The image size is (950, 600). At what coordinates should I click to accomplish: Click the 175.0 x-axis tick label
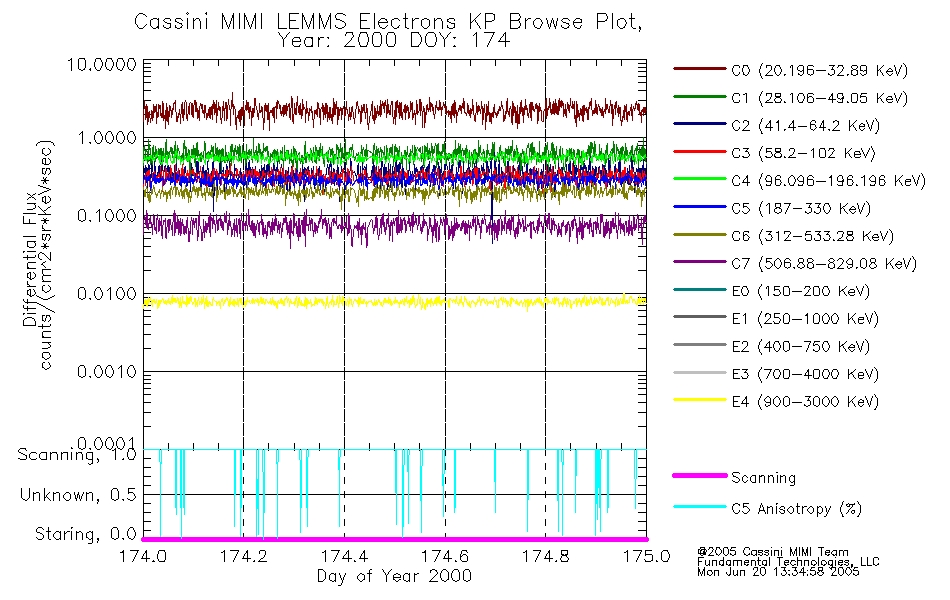click(x=646, y=556)
